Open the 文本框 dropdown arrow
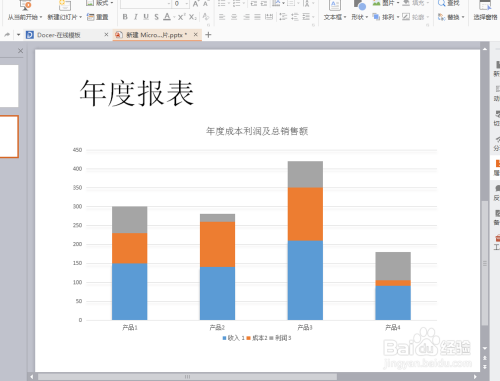This screenshot has width=500, height=381. pos(345,17)
